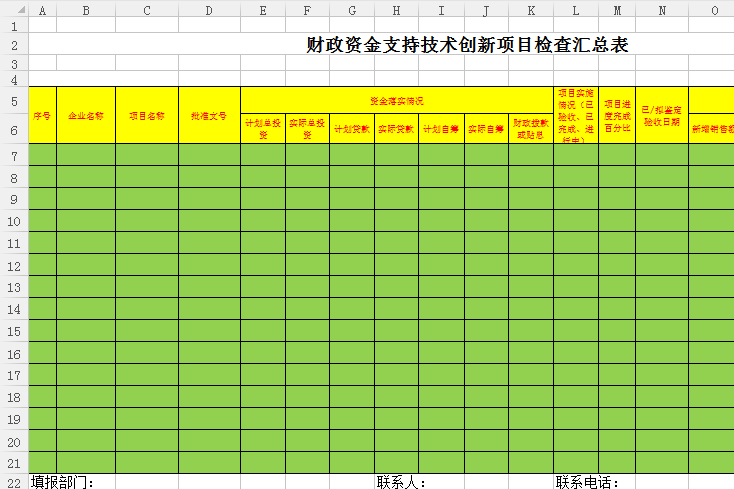Click the 实际总投资 subheader cell

(x=307, y=129)
